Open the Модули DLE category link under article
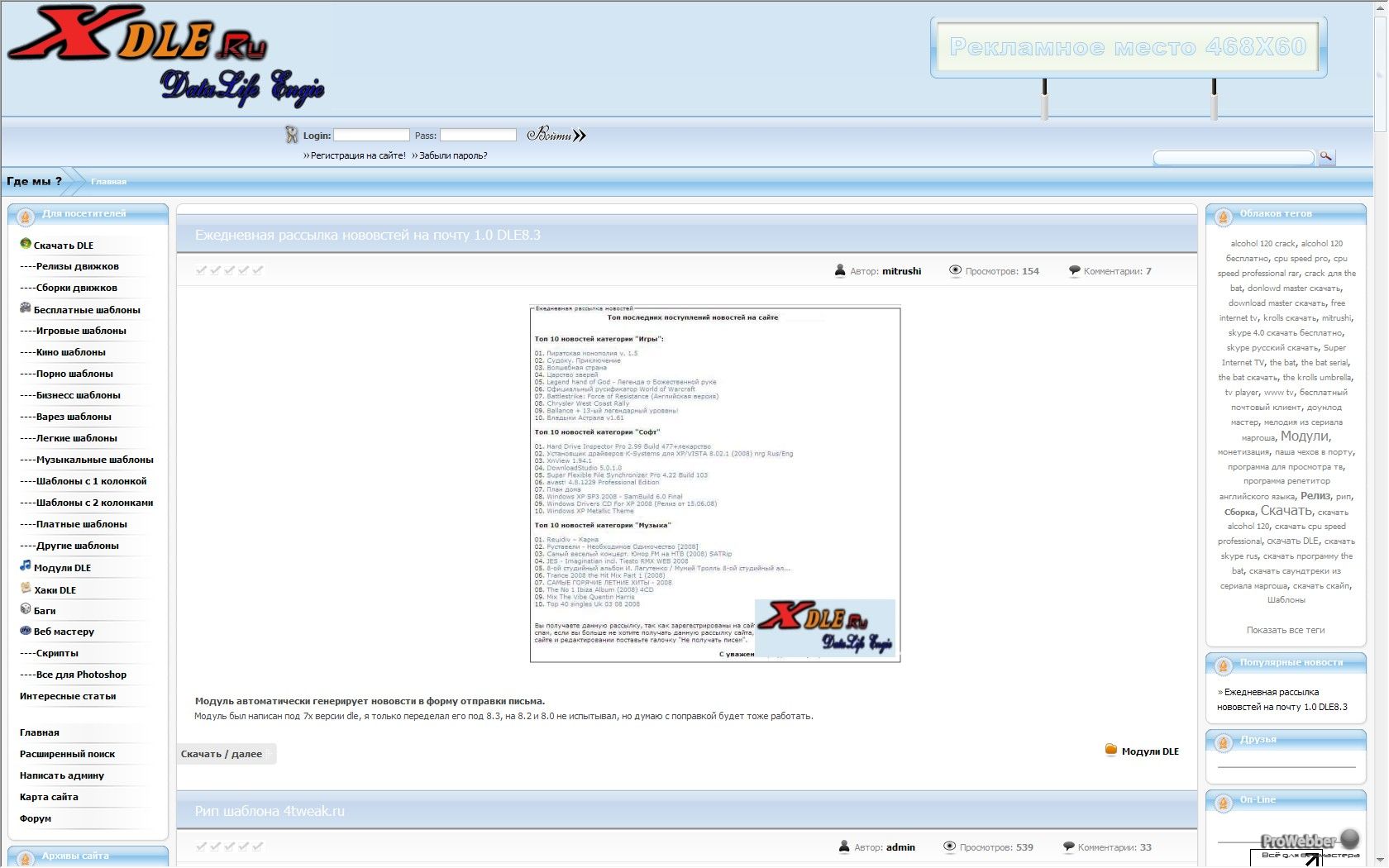 pos(1150,751)
